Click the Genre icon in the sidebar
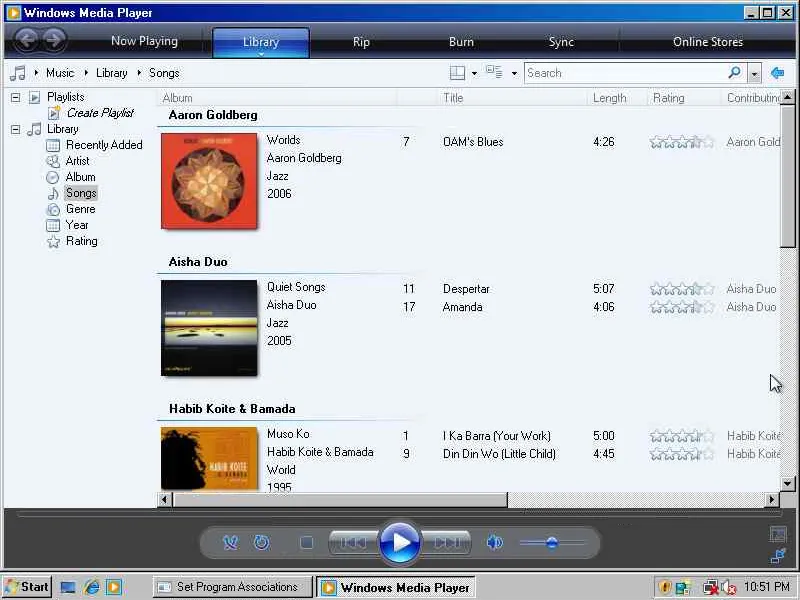 53,209
